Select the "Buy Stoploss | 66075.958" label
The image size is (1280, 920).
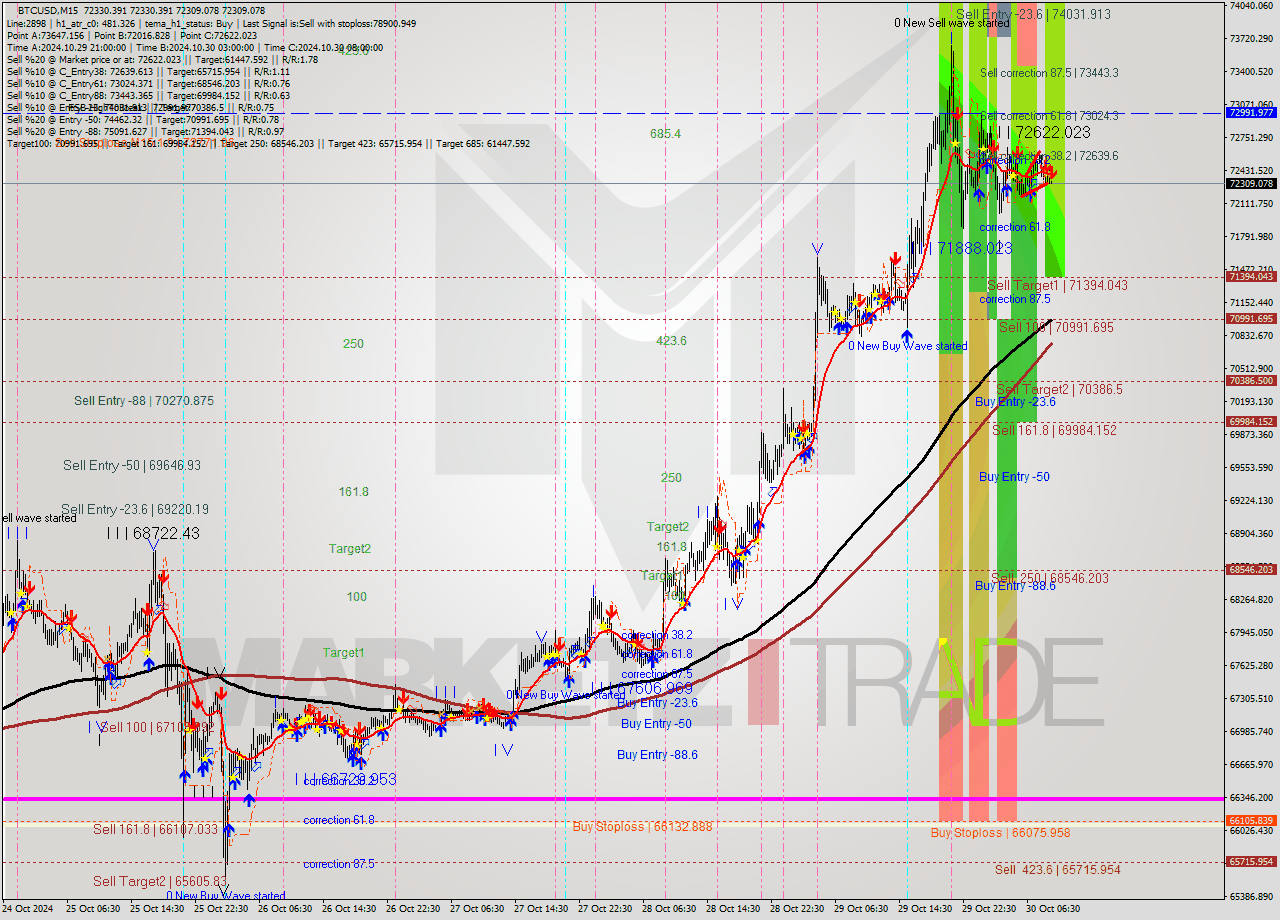pos(1000,832)
